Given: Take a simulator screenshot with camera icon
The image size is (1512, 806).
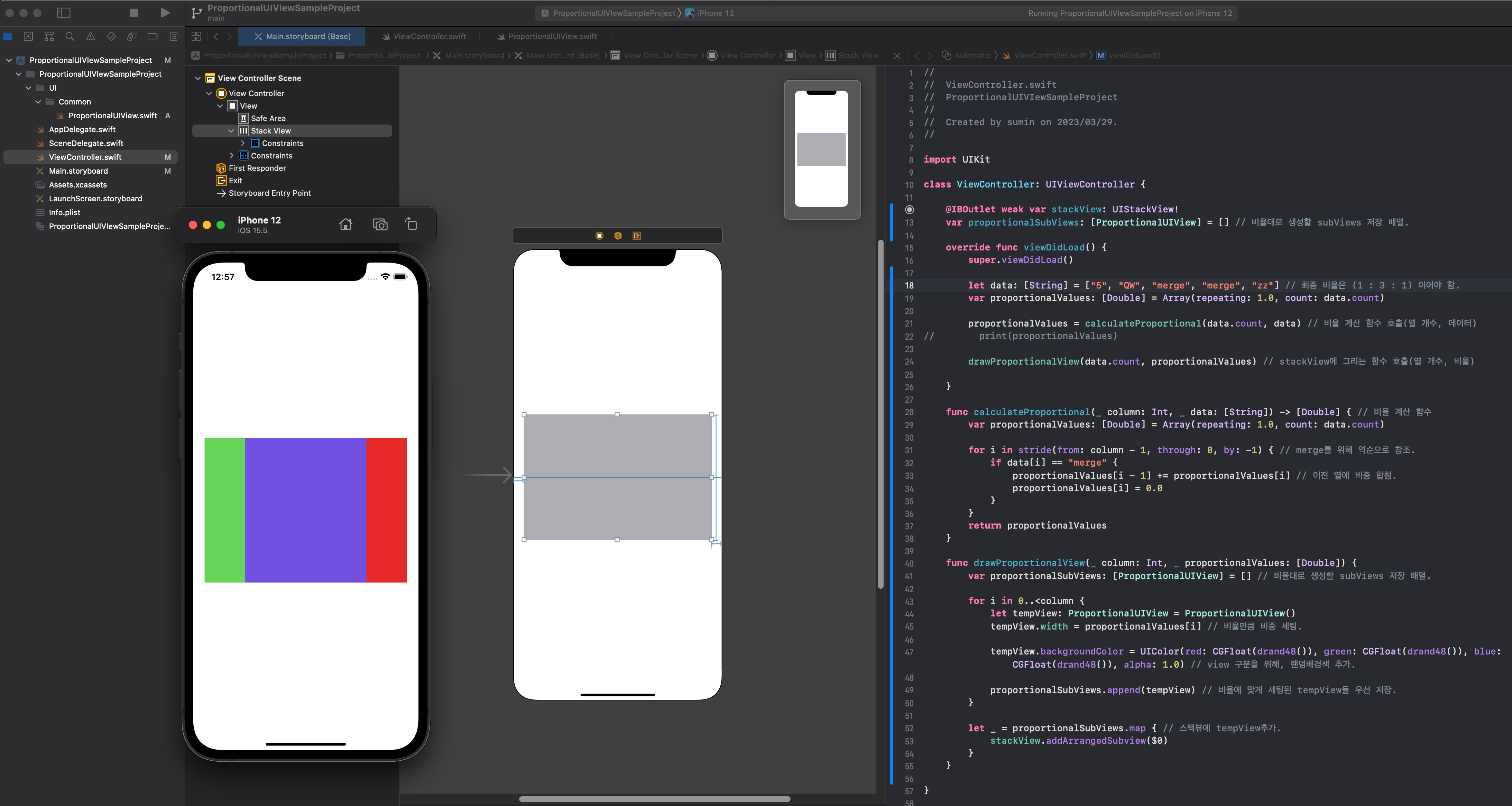Looking at the screenshot, I should (380, 225).
